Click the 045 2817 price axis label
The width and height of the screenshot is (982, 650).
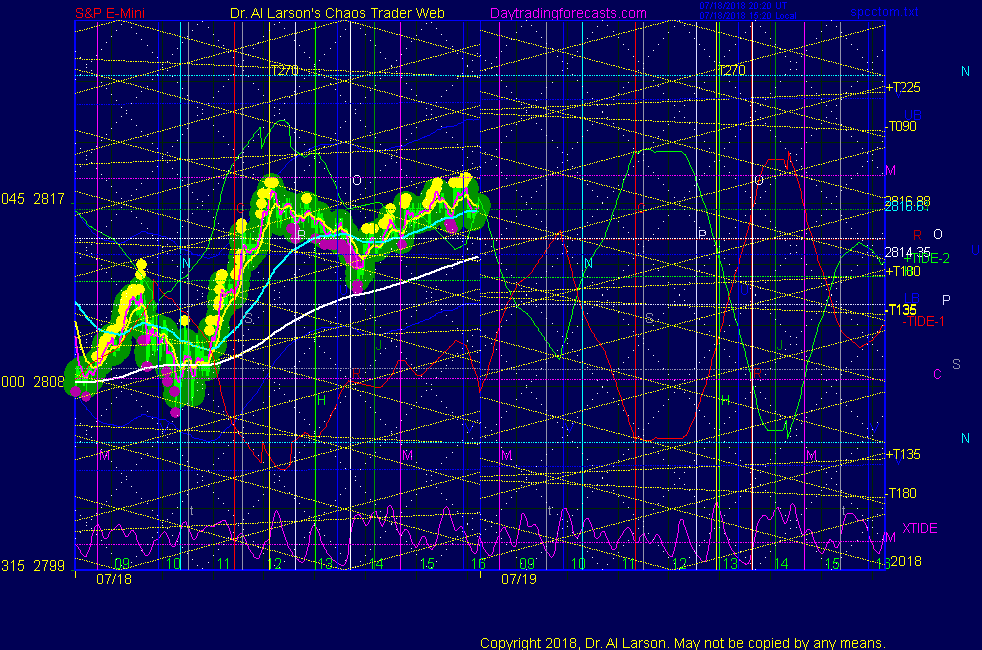tap(33, 199)
